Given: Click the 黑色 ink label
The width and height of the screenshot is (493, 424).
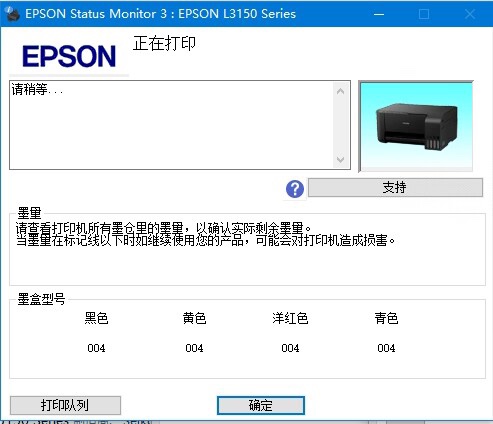Looking at the screenshot, I should 96,318.
